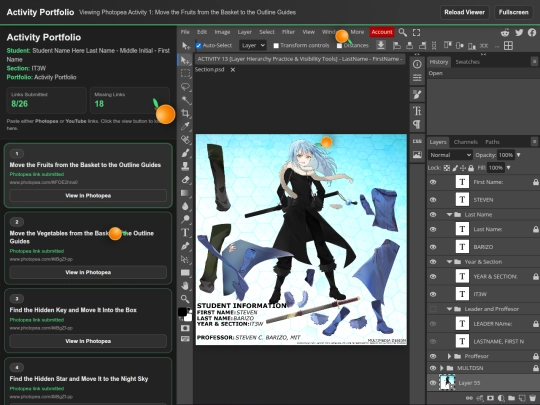Open the Layer auto-select dropdown
This screenshot has width=540, height=405.
pos(252,45)
